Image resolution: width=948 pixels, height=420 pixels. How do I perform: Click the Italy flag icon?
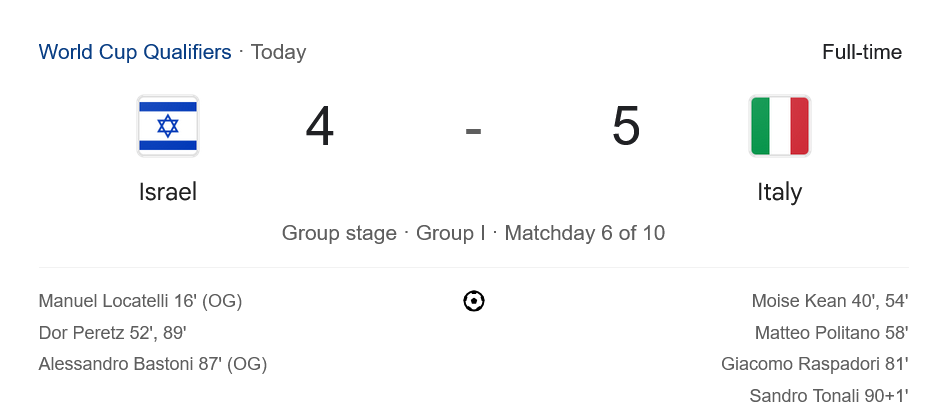click(x=779, y=126)
